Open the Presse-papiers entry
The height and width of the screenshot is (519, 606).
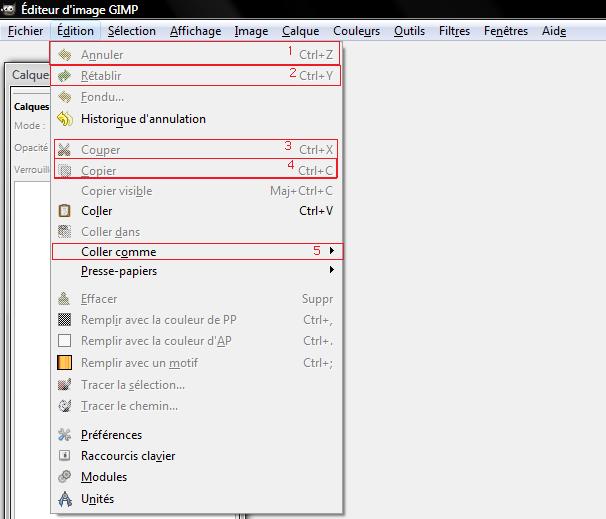(197, 271)
